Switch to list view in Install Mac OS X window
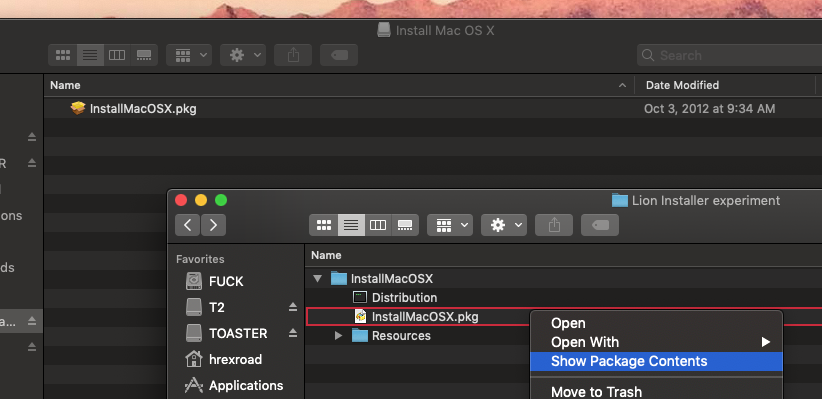The image size is (822, 399). 90,55
